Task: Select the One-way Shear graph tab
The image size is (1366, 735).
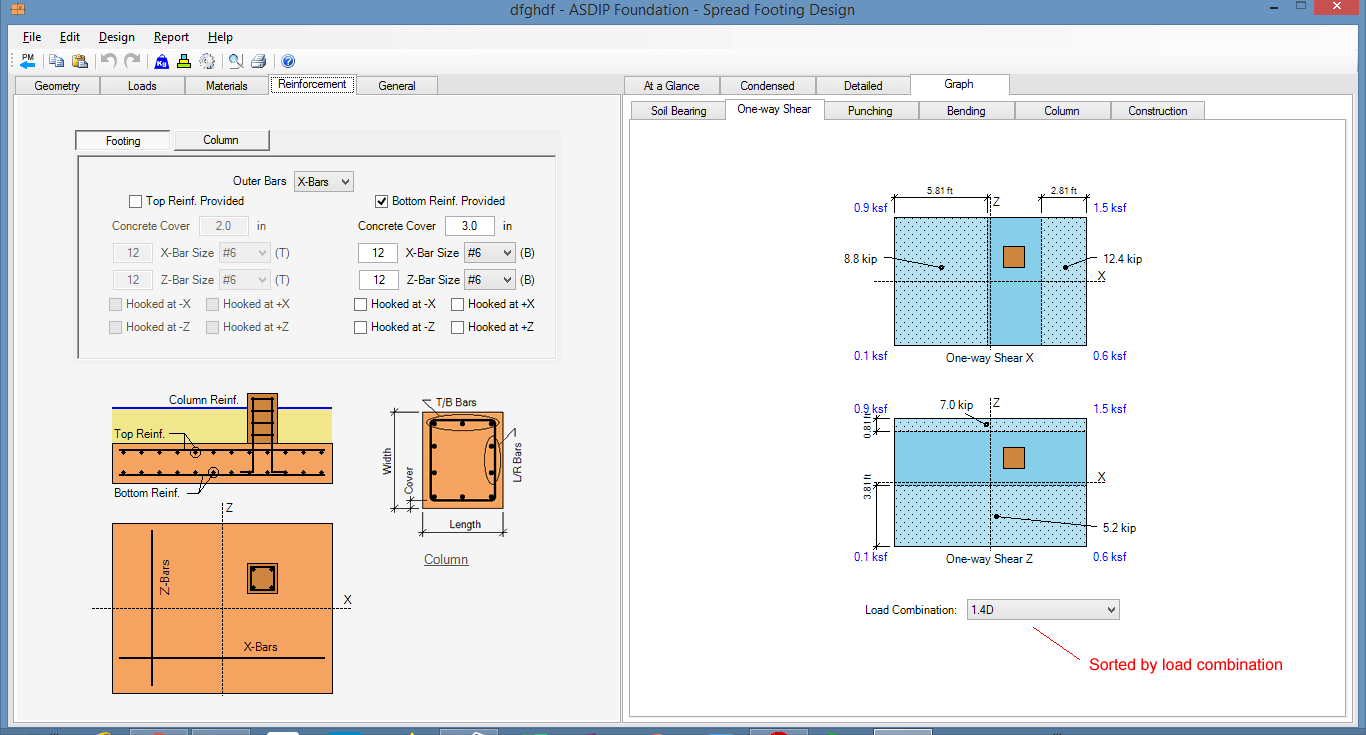Action: pos(774,109)
